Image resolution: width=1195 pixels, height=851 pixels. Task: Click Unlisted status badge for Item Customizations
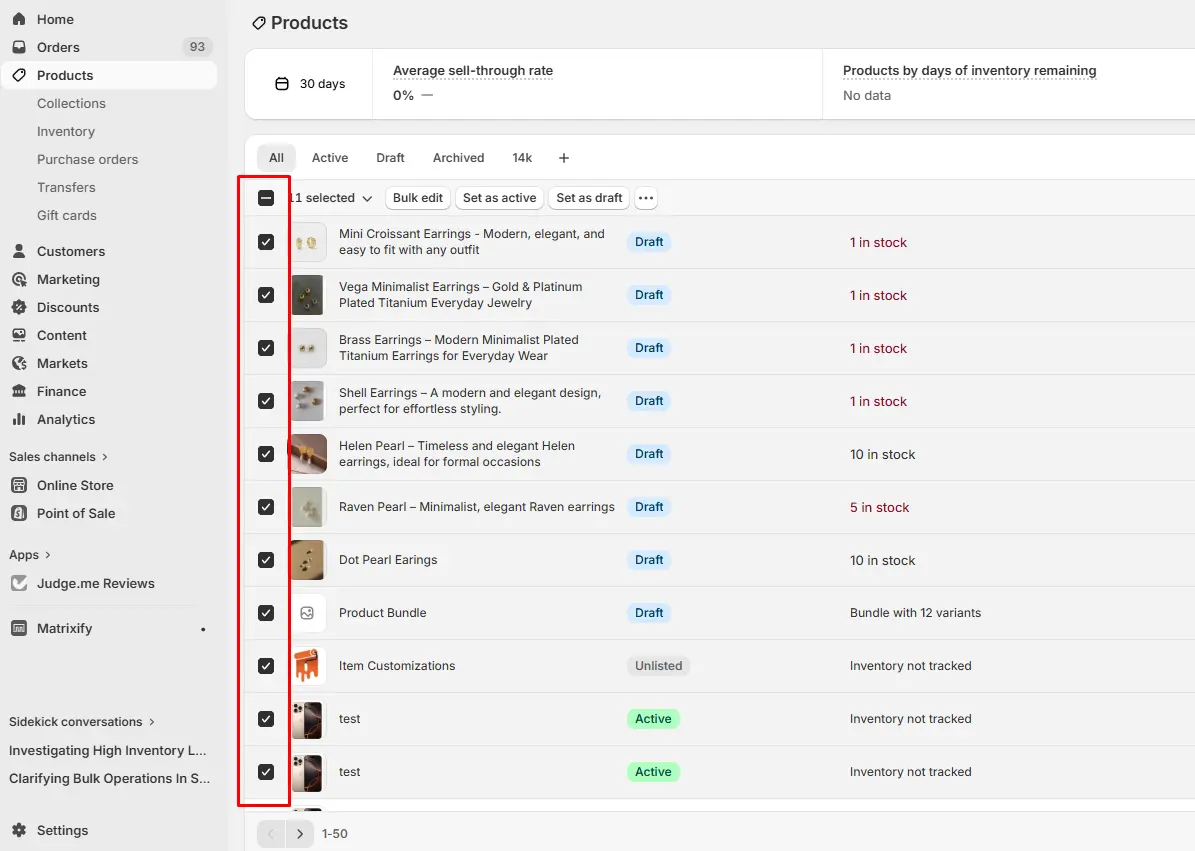pyautogui.click(x=658, y=666)
